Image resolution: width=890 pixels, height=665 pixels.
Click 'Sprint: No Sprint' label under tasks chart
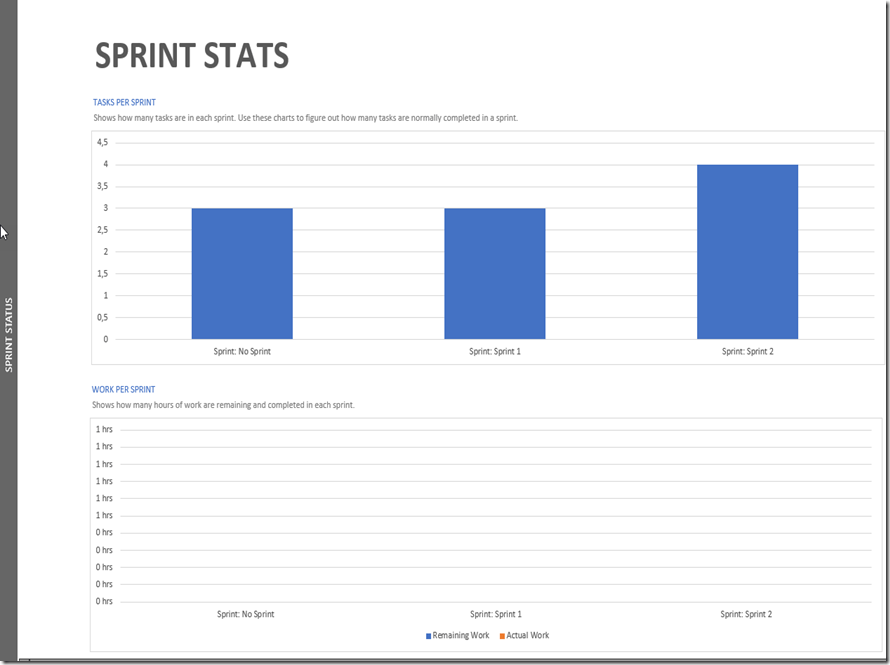point(243,352)
